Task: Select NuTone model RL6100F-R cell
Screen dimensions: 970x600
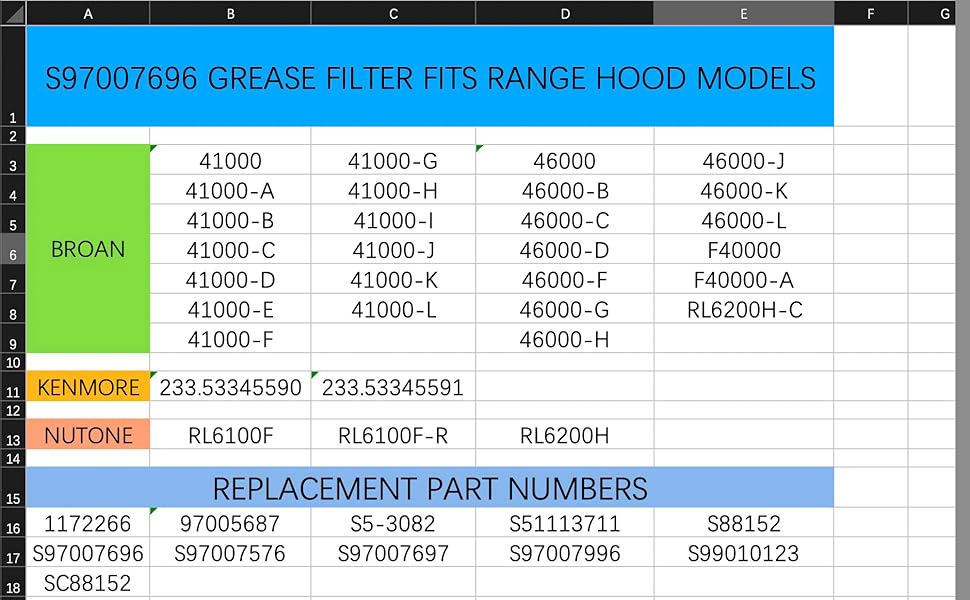Action: (393, 435)
